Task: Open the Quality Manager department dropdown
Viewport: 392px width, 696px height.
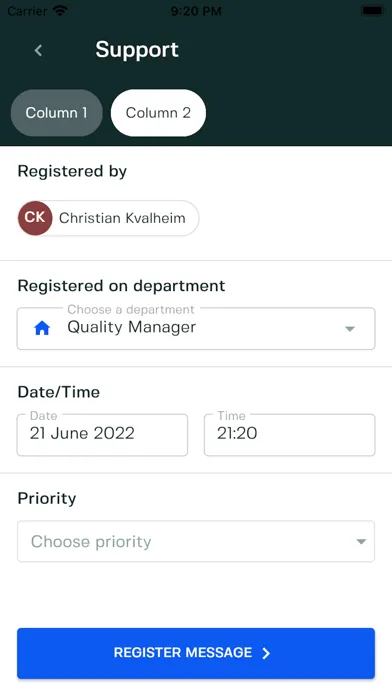Action: click(196, 328)
